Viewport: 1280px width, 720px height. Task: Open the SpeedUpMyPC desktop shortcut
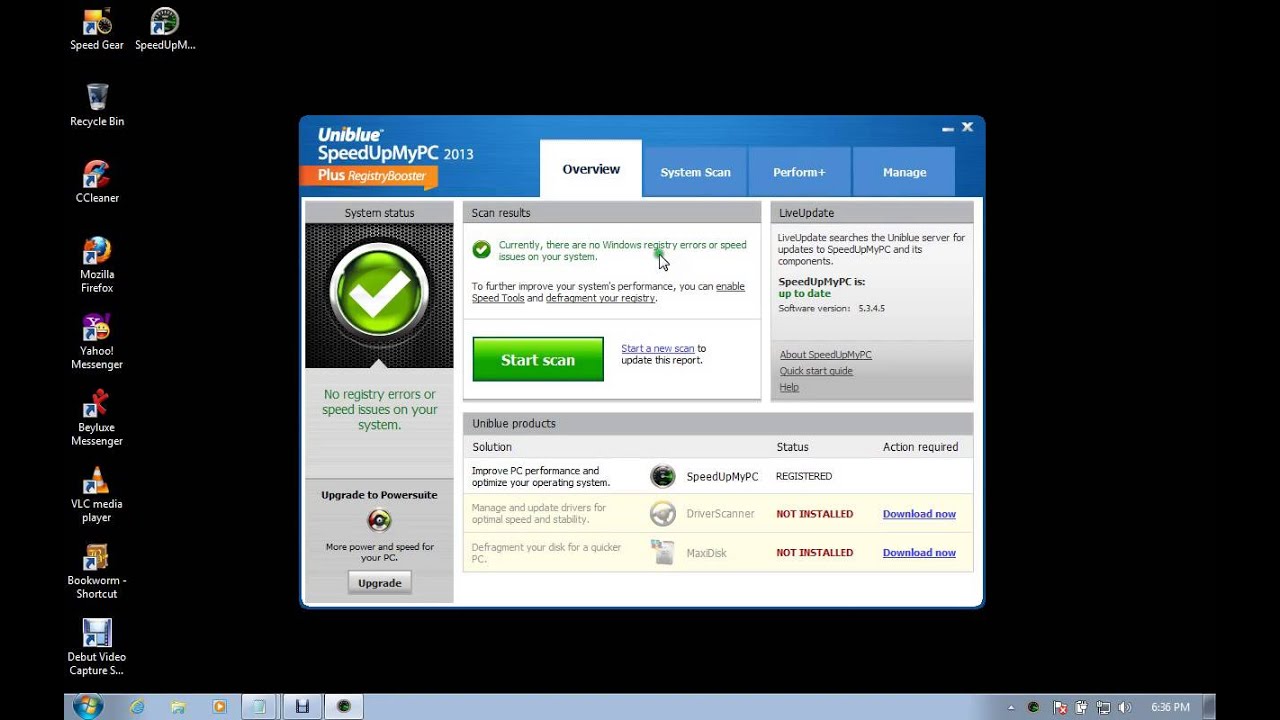coord(165,29)
